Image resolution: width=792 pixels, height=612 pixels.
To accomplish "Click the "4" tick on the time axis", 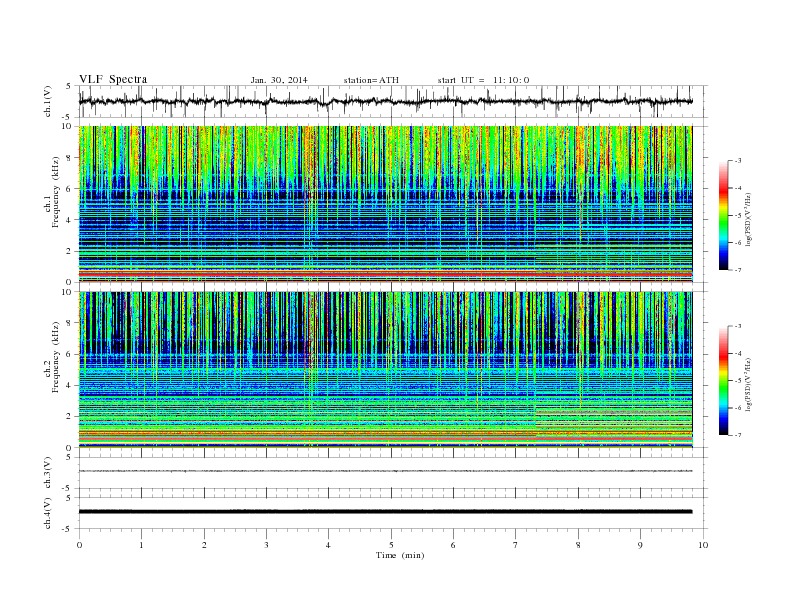I will click(x=329, y=545).
